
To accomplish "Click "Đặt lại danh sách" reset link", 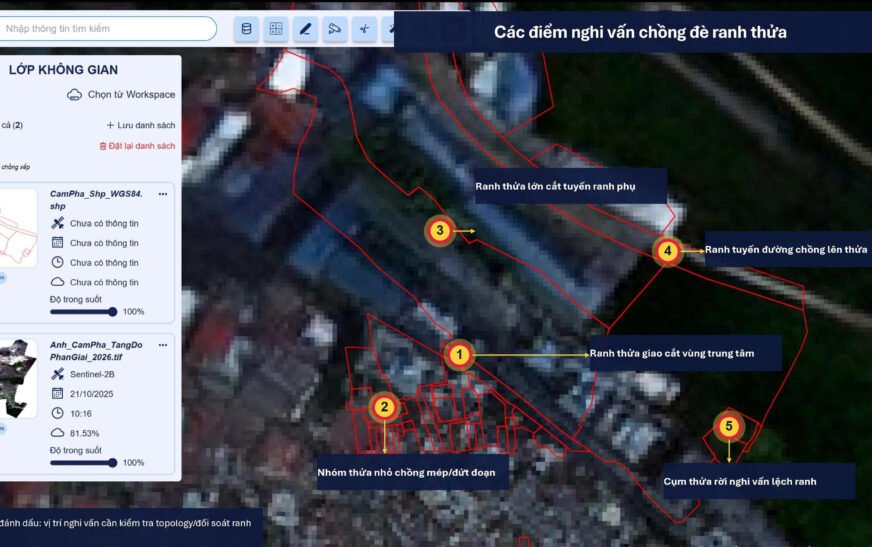I will (137, 146).
